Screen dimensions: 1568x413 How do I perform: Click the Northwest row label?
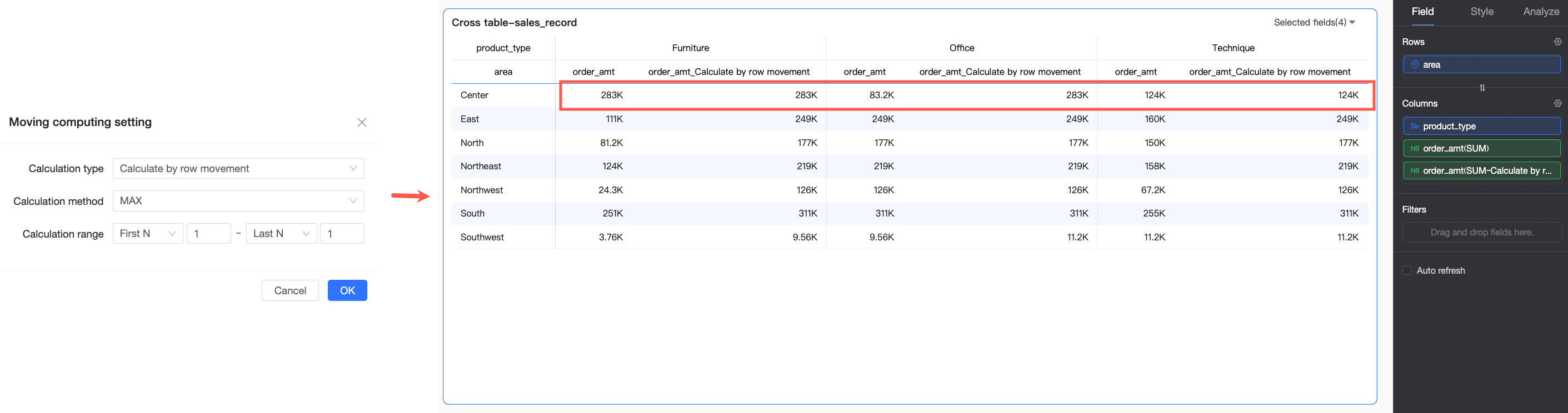[x=482, y=190]
